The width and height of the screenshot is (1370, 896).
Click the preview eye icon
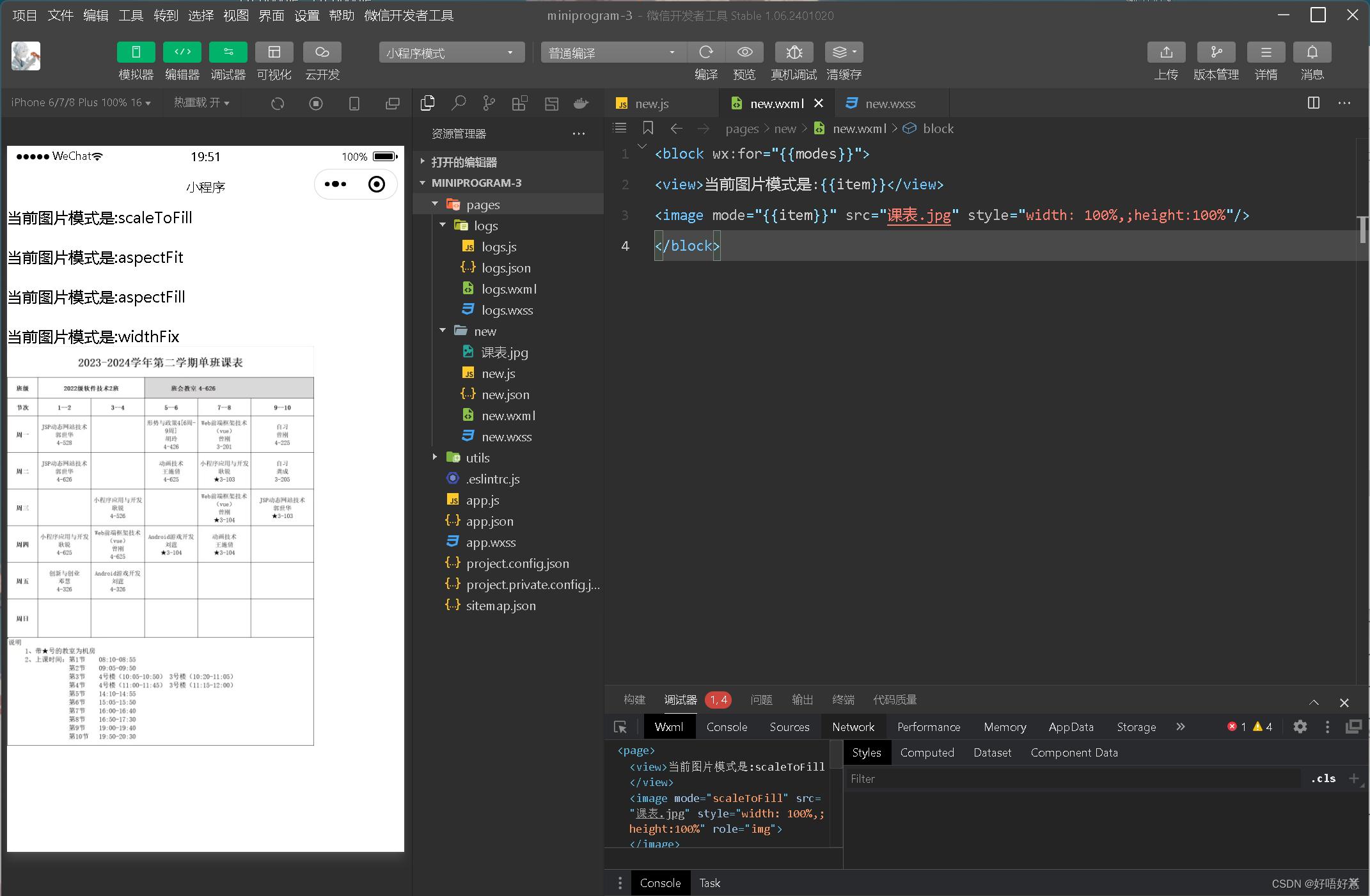tap(744, 52)
